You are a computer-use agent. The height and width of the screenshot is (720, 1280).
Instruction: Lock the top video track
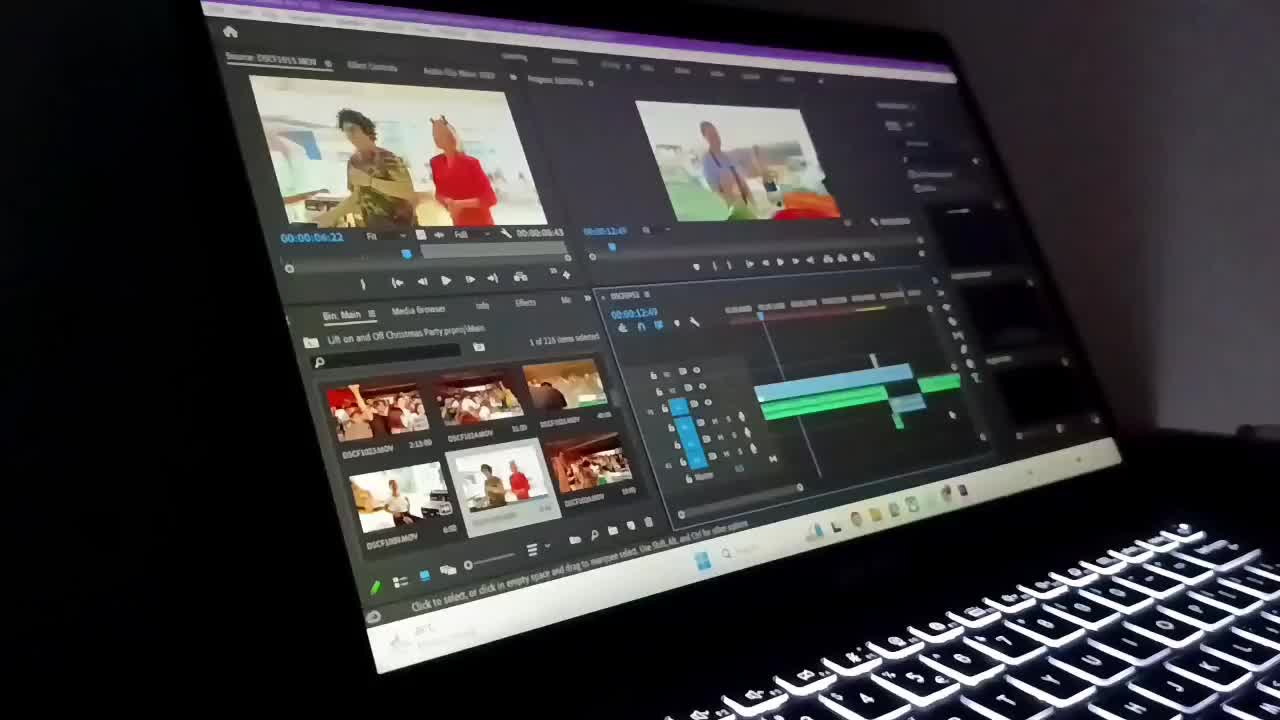654,376
